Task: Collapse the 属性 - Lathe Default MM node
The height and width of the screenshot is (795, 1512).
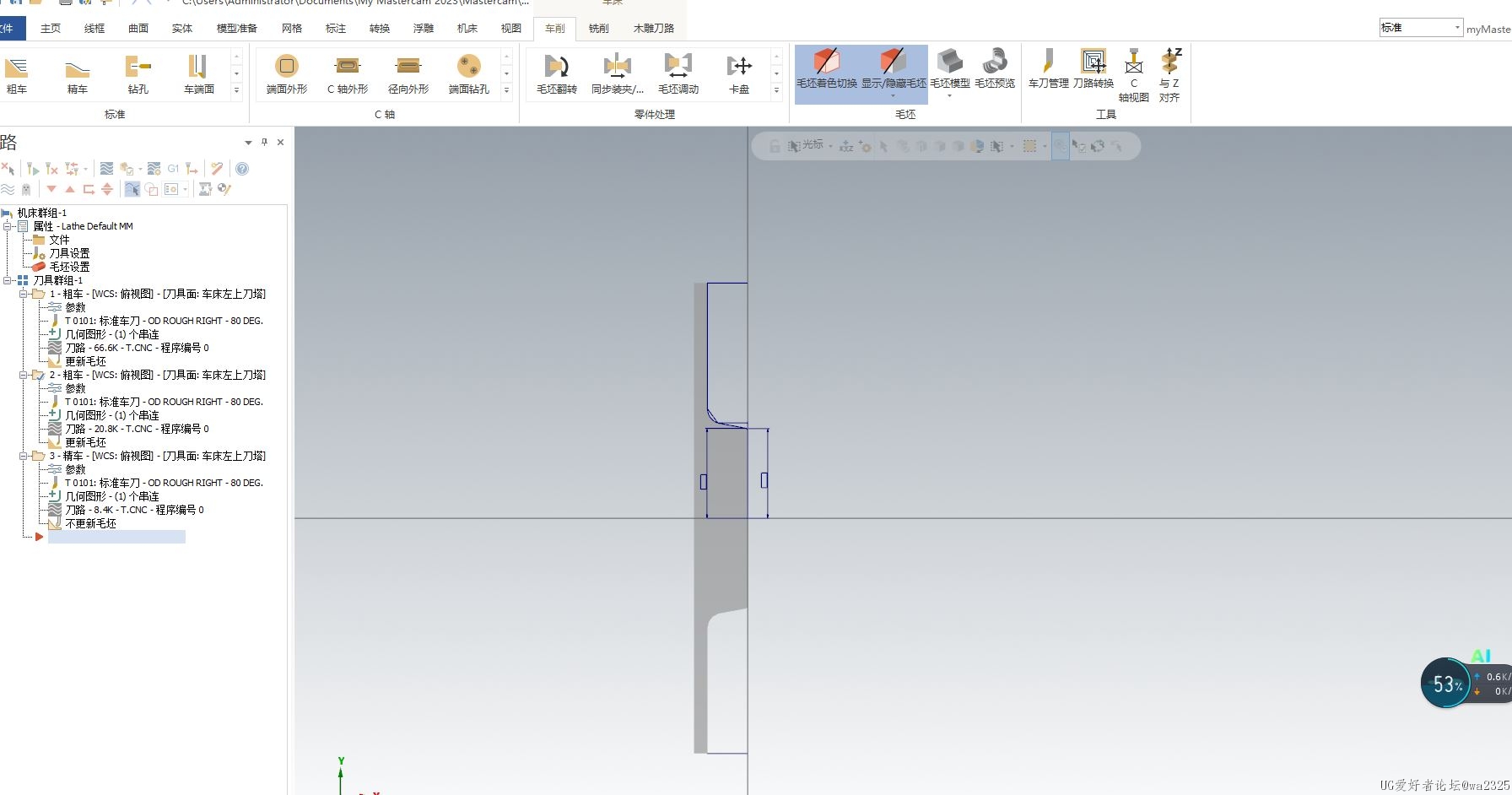Action: click(8, 226)
